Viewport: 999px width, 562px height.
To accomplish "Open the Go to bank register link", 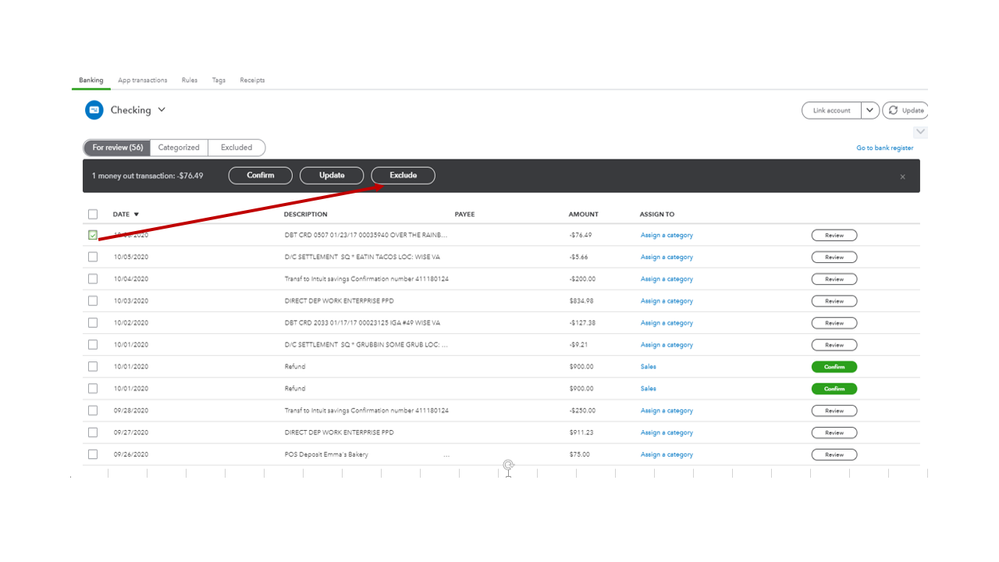I will 884,148.
